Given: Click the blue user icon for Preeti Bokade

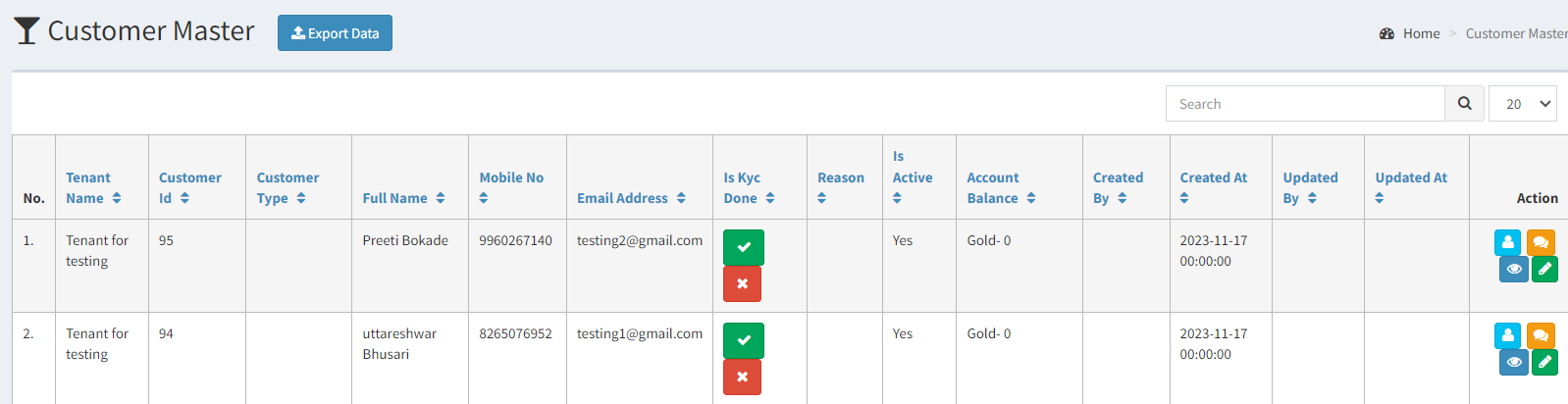Looking at the screenshot, I should click(x=1508, y=241).
